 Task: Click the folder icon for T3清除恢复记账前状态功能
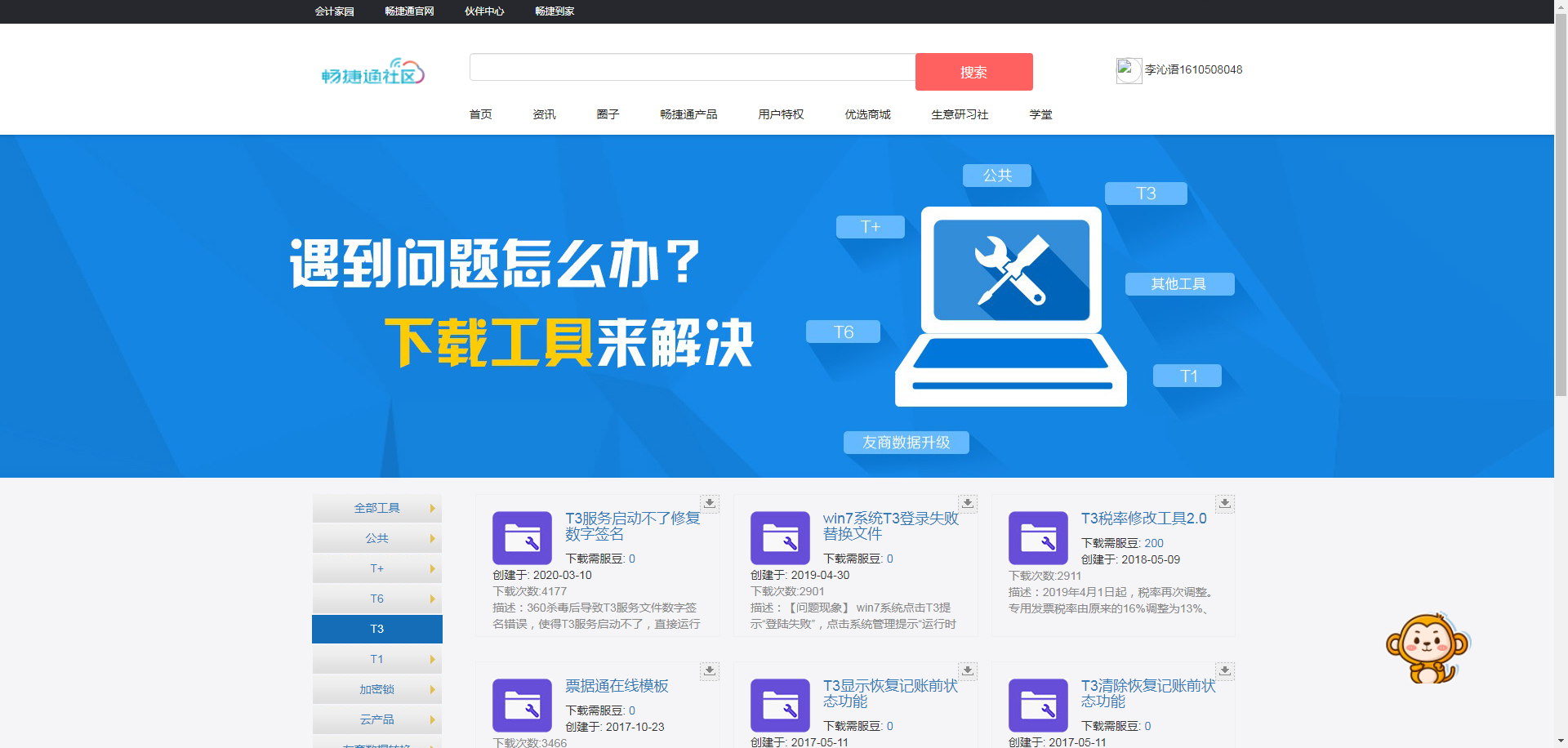(x=1039, y=706)
